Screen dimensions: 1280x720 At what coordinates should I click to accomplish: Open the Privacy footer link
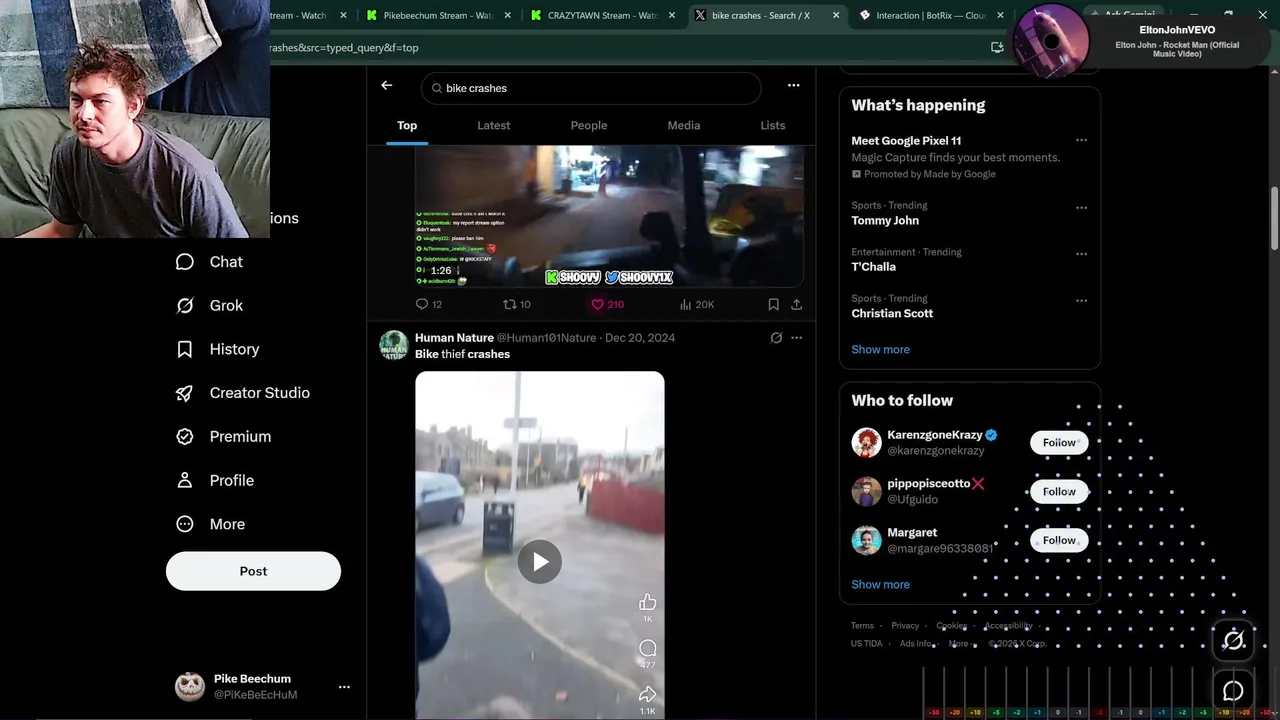pyautogui.click(x=905, y=625)
